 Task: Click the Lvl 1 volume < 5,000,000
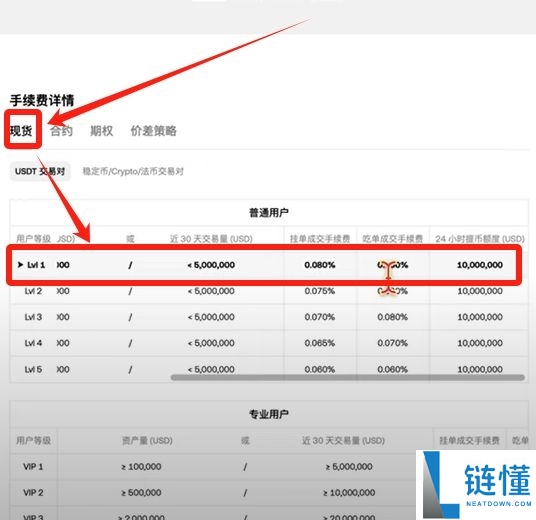coord(211,265)
